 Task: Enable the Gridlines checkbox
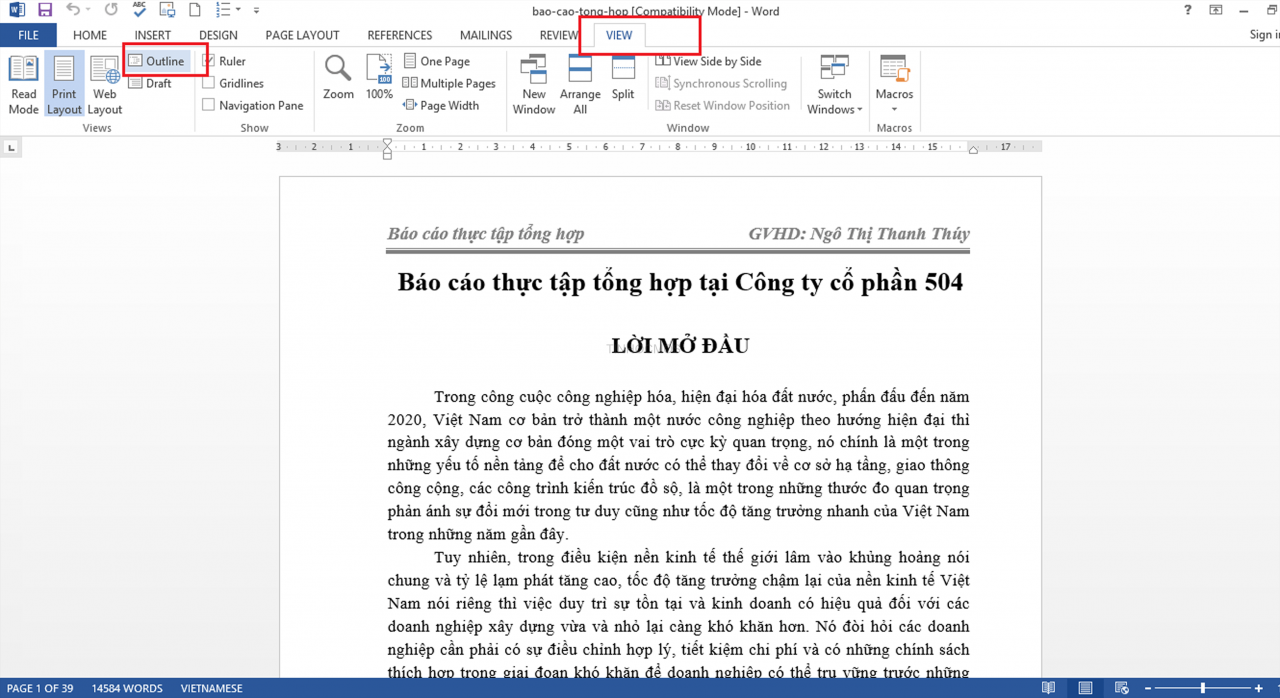click(233, 83)
